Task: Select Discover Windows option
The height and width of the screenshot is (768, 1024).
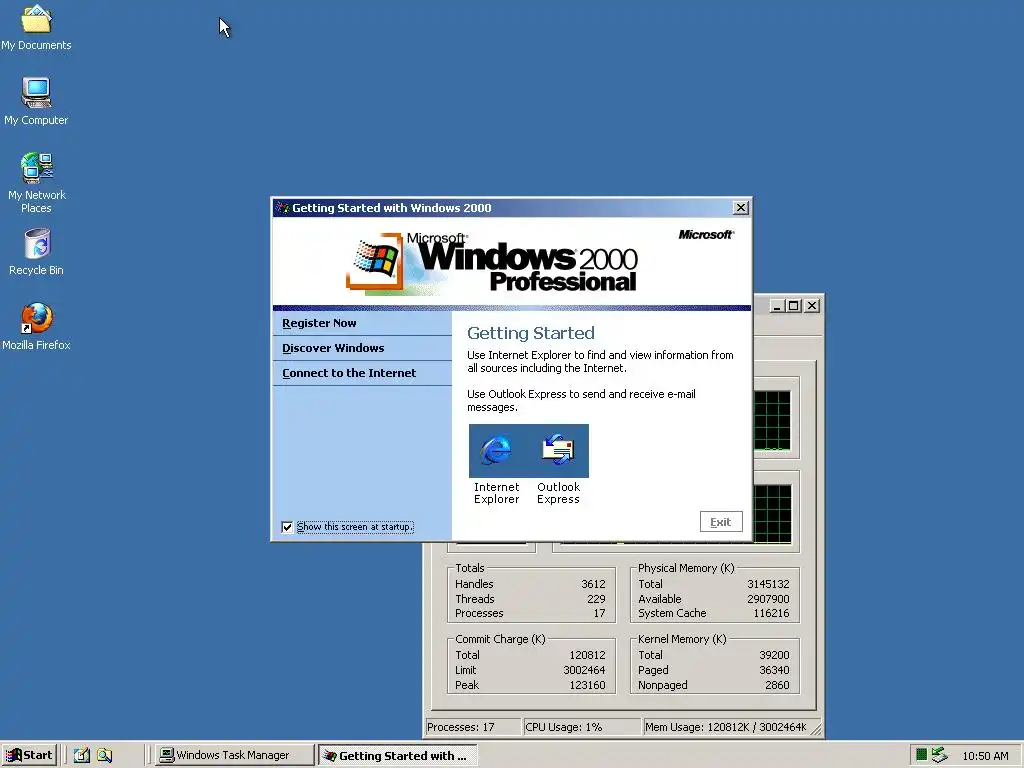Action: click(x=333, y=348)
